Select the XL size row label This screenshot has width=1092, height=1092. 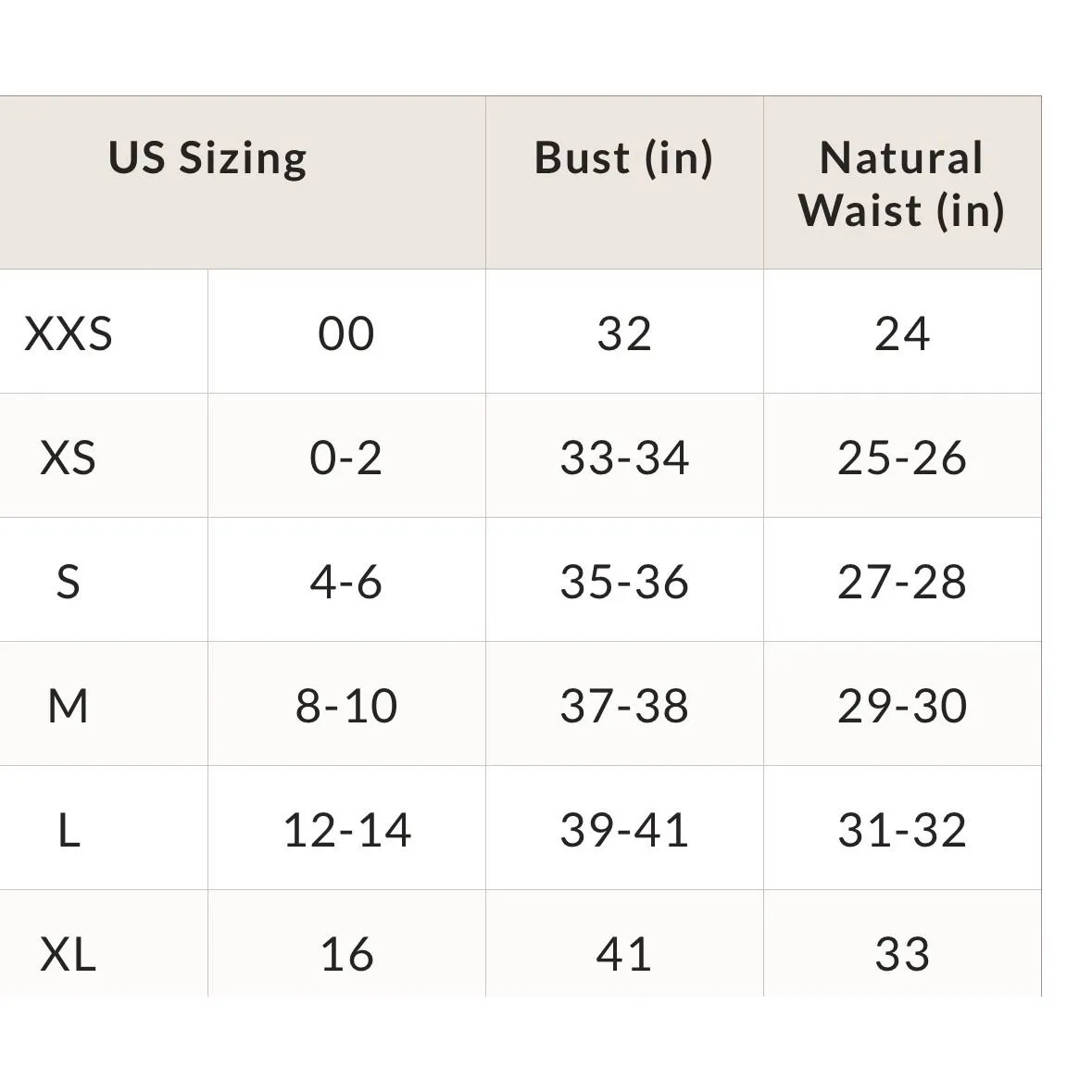coord(69,954)
